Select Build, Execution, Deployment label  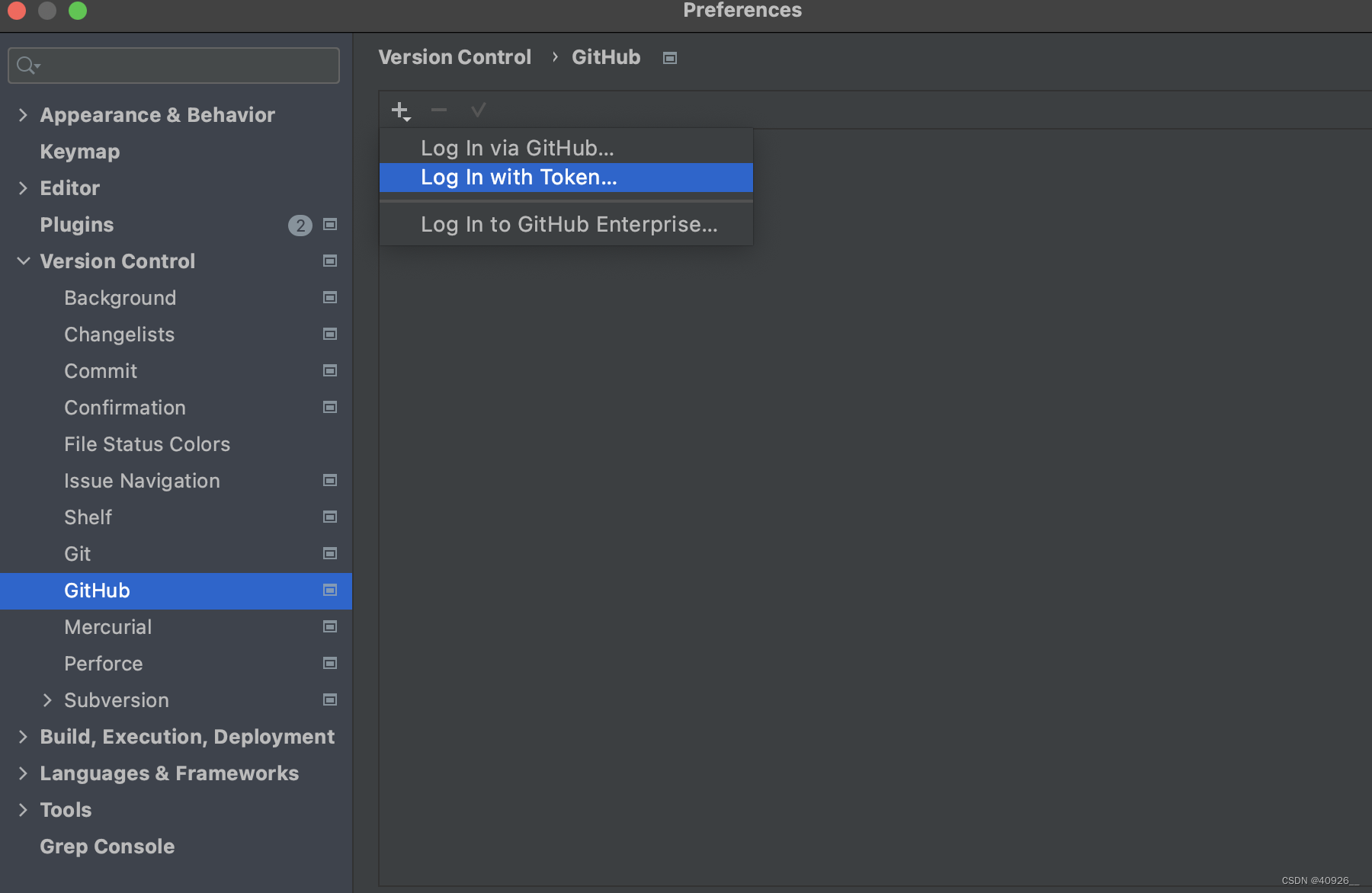(188, 737)
